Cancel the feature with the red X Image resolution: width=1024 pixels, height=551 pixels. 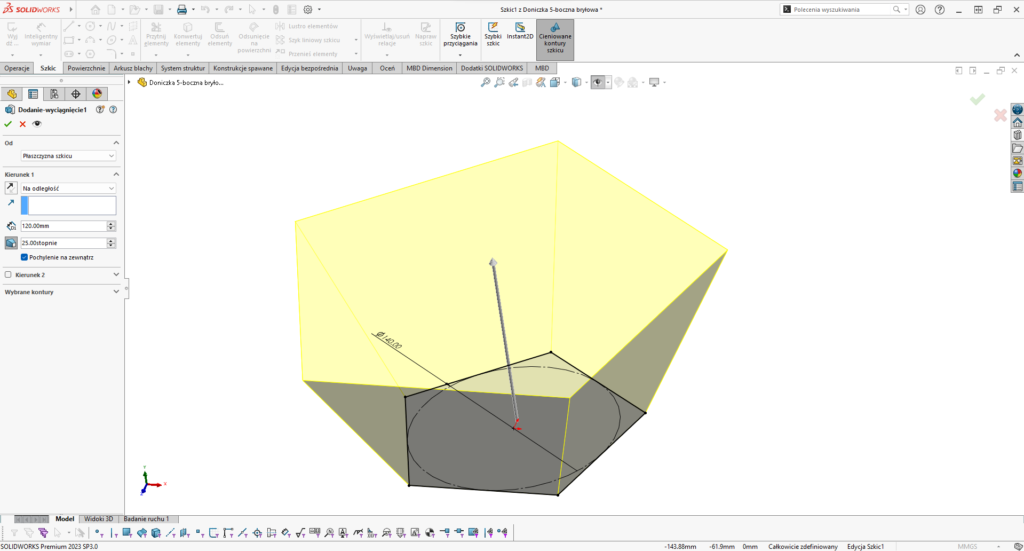point(22,124)
